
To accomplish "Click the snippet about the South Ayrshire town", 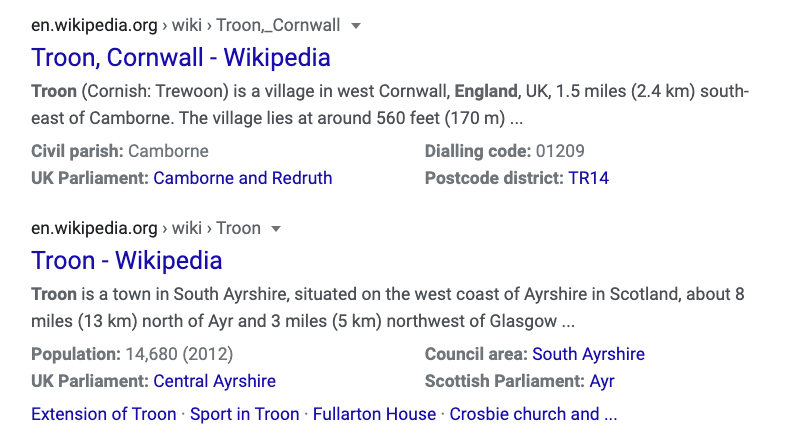I will pyautogui.click(x=388, y=309).
